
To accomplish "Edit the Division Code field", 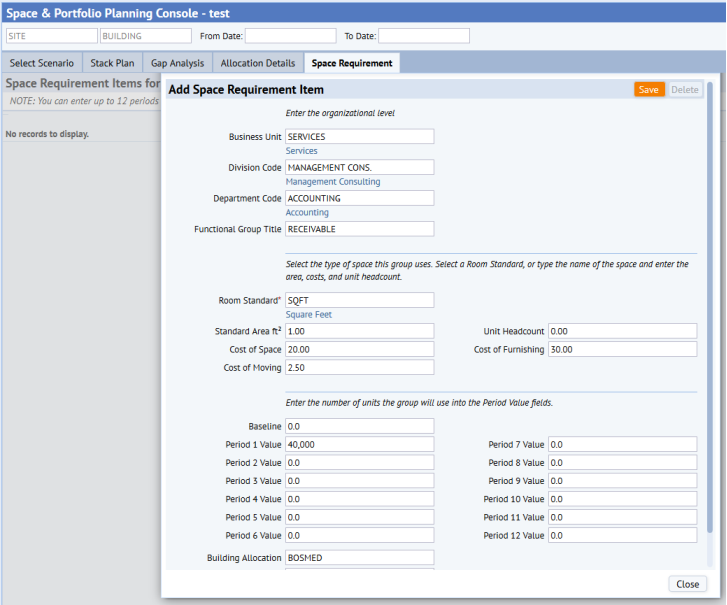I will (x=359, y=168).
